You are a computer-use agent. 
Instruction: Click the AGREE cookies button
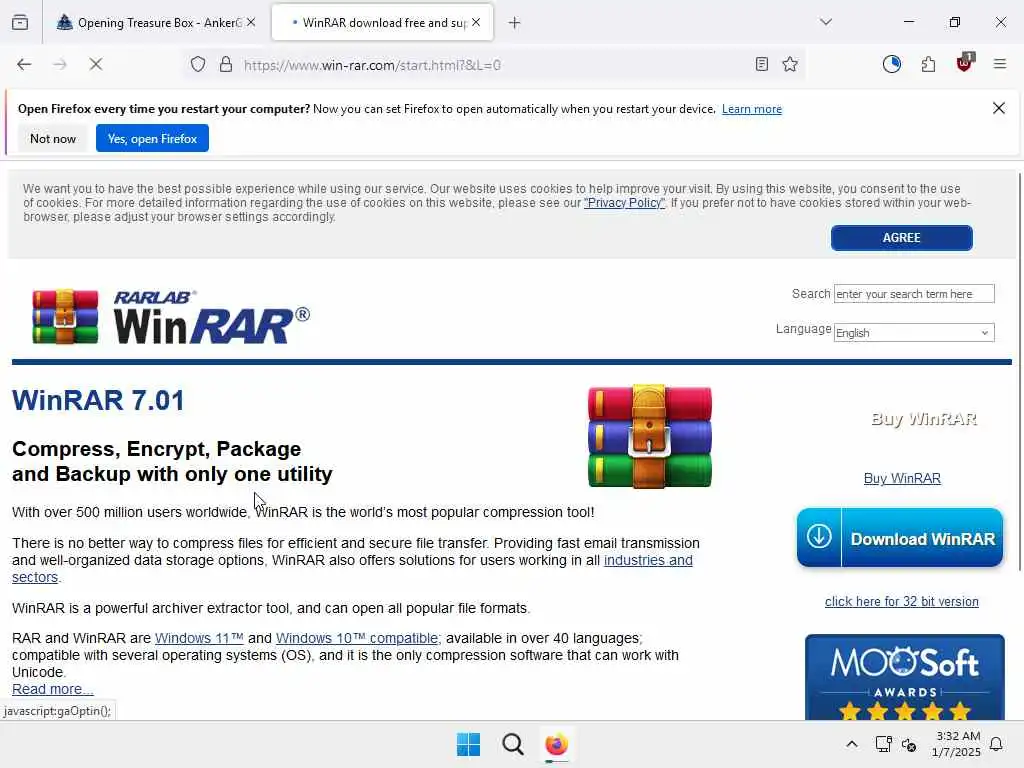[x=901, y=238]
